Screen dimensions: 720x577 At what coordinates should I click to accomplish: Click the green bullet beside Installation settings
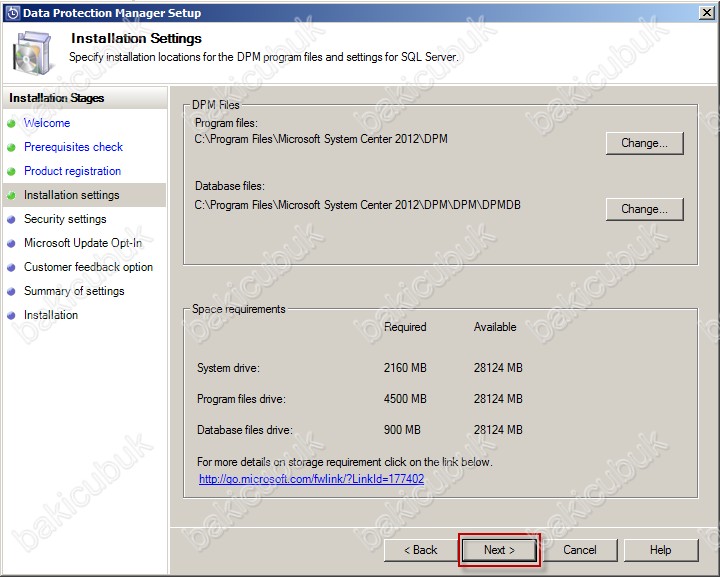tap(11, 195)
